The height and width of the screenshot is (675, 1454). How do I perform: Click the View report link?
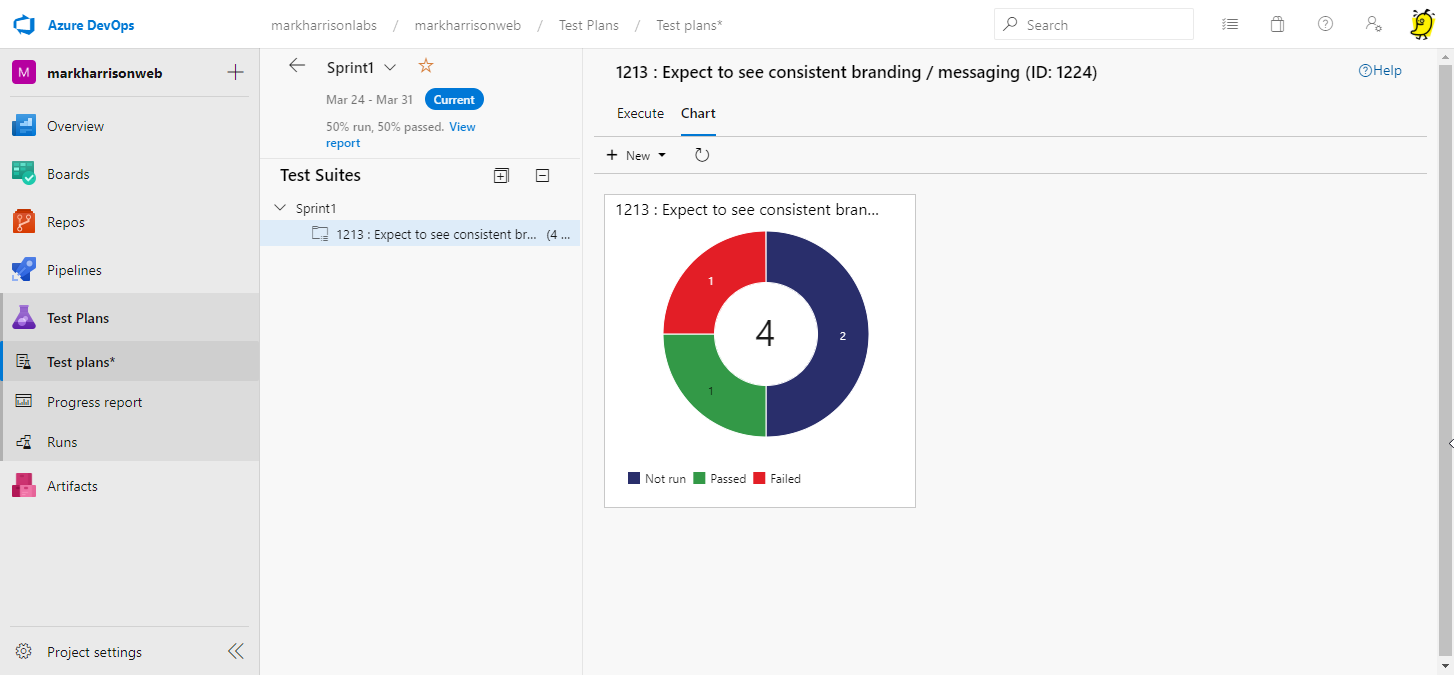click(462, 127)
